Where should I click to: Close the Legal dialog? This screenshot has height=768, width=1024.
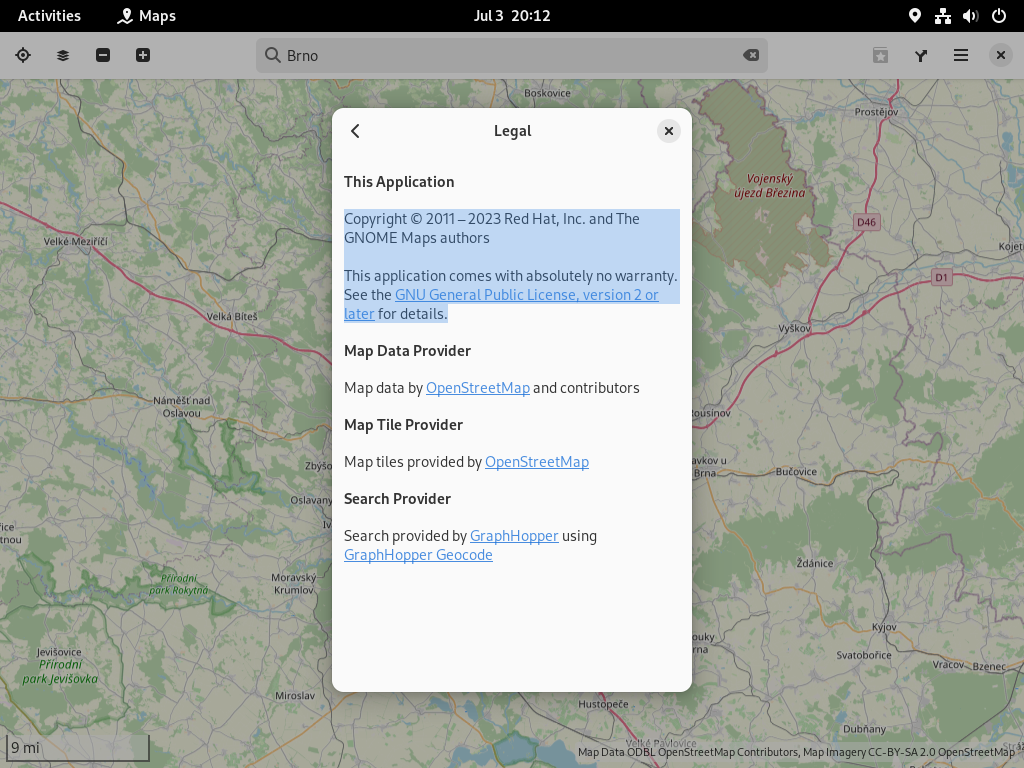point(669,131)
